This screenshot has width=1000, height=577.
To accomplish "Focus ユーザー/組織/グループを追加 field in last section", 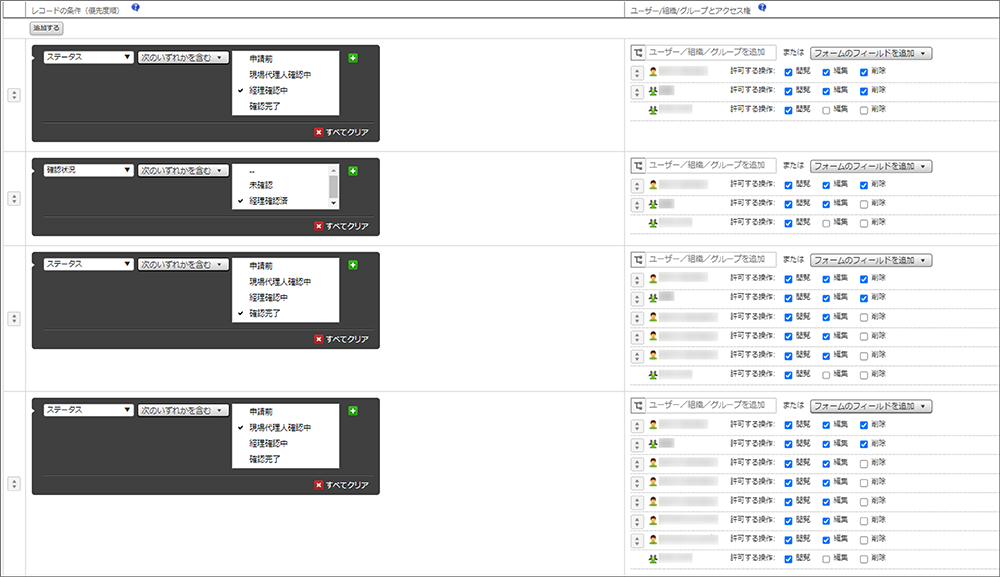I will [711, 405].
